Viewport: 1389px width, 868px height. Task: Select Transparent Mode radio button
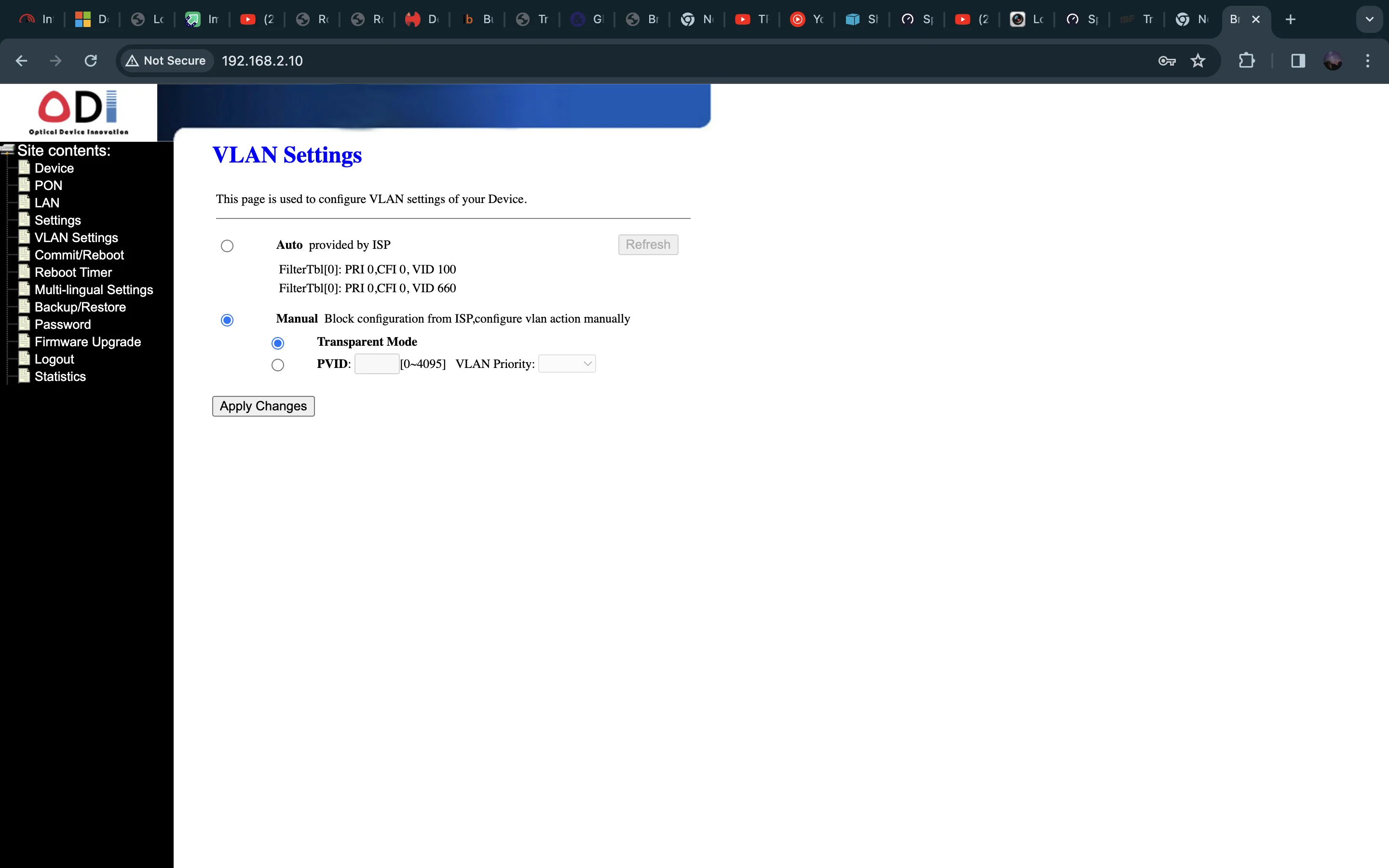[x=277, y=342]
